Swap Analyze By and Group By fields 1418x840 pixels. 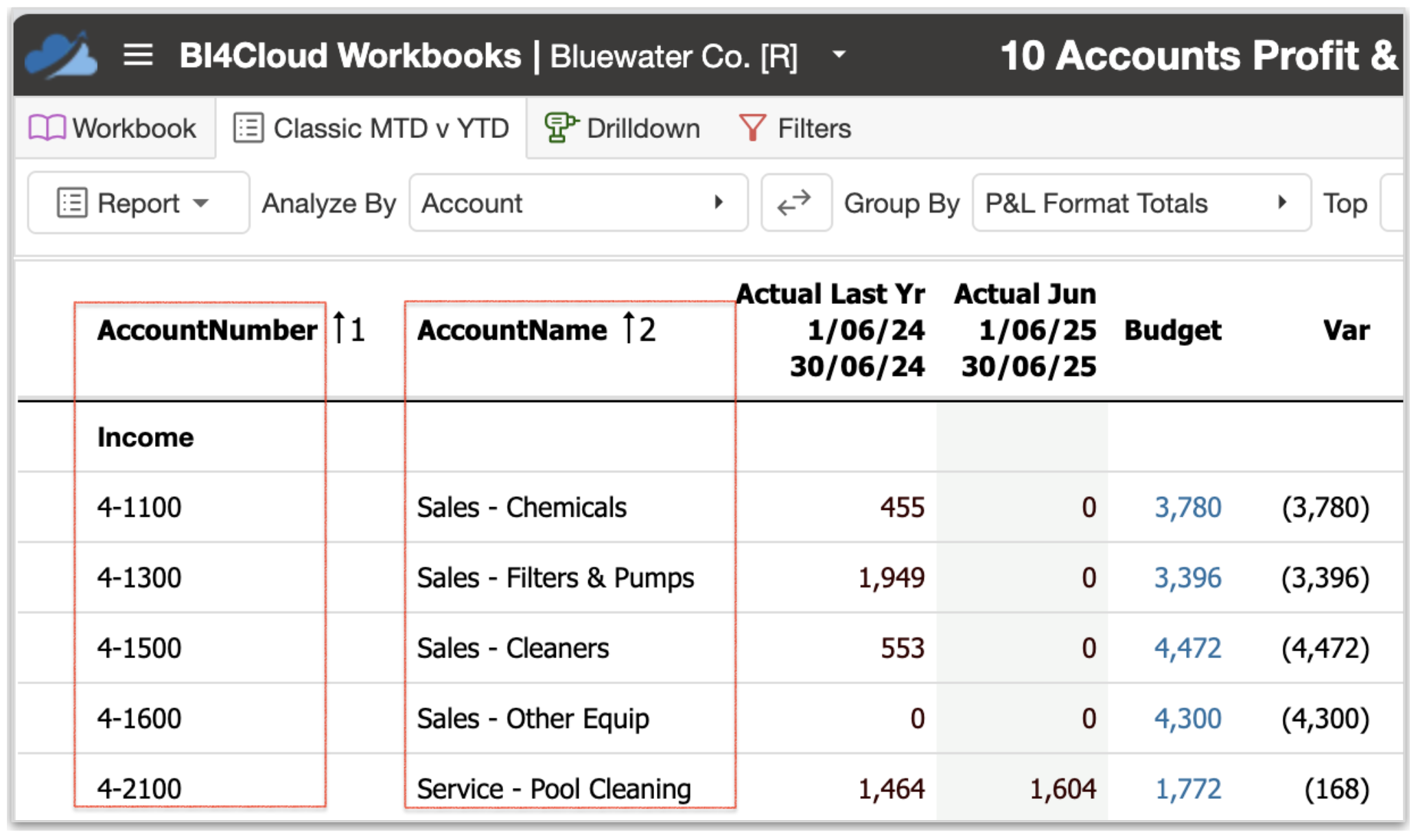[795, 203]
